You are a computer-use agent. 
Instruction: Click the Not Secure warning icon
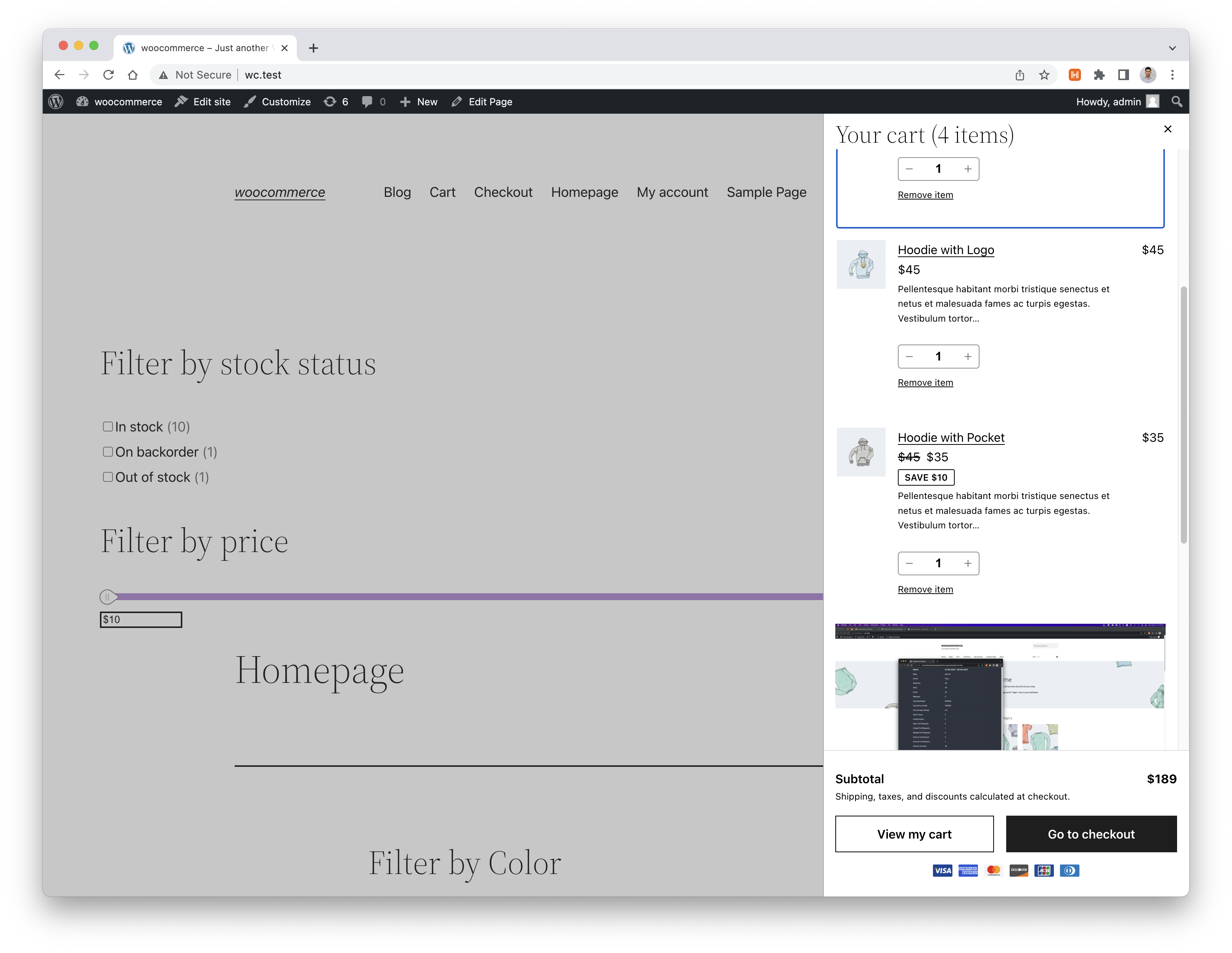pyautogui.click(x=163, y=75)
